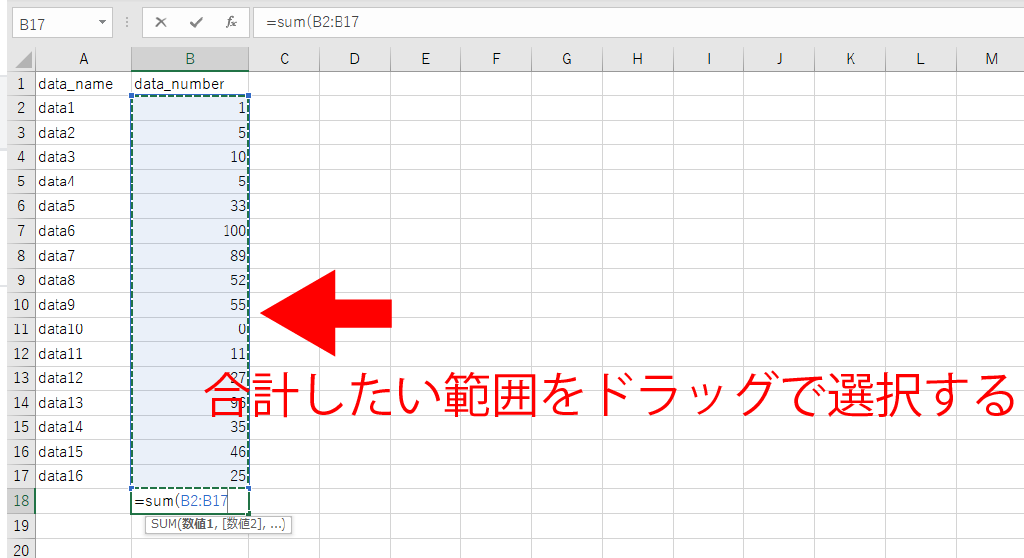Viewport: 1024px width, 558px height.
Task: Open the Insert Function fx dialog
Action: pyautogui.click(x=231, y=22)
